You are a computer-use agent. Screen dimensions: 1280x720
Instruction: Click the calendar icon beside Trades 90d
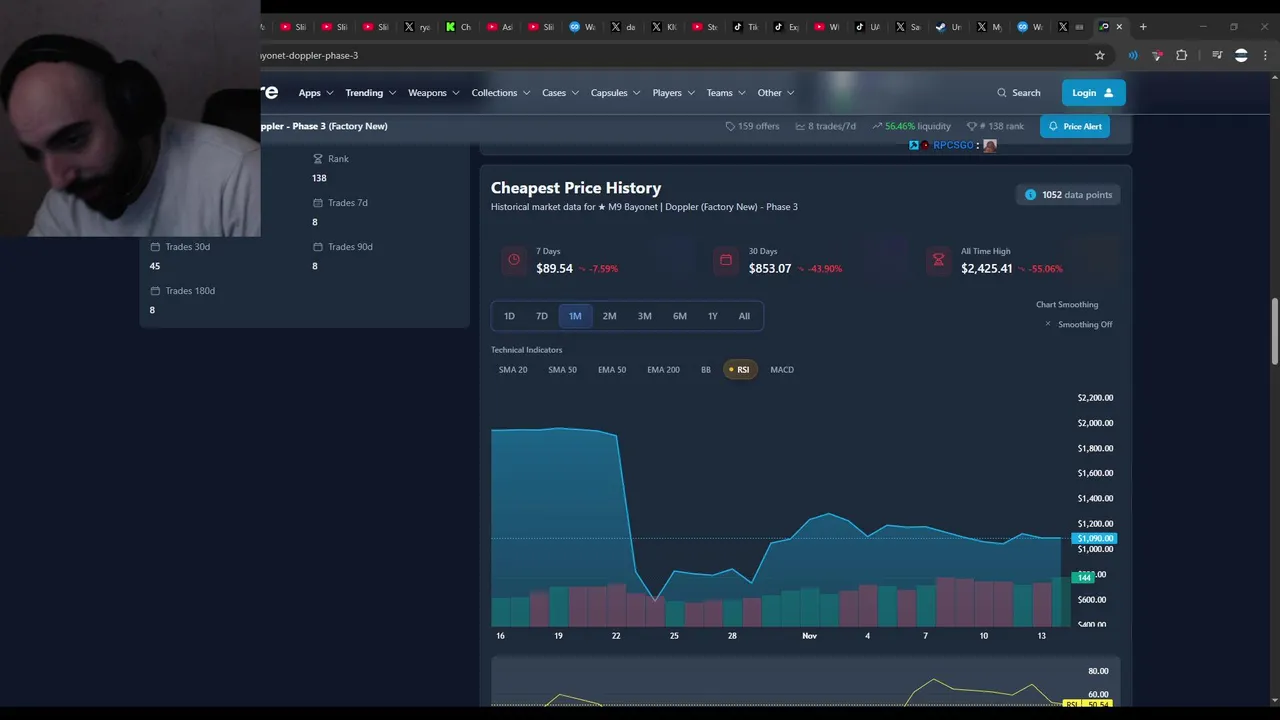coord(318,247)
